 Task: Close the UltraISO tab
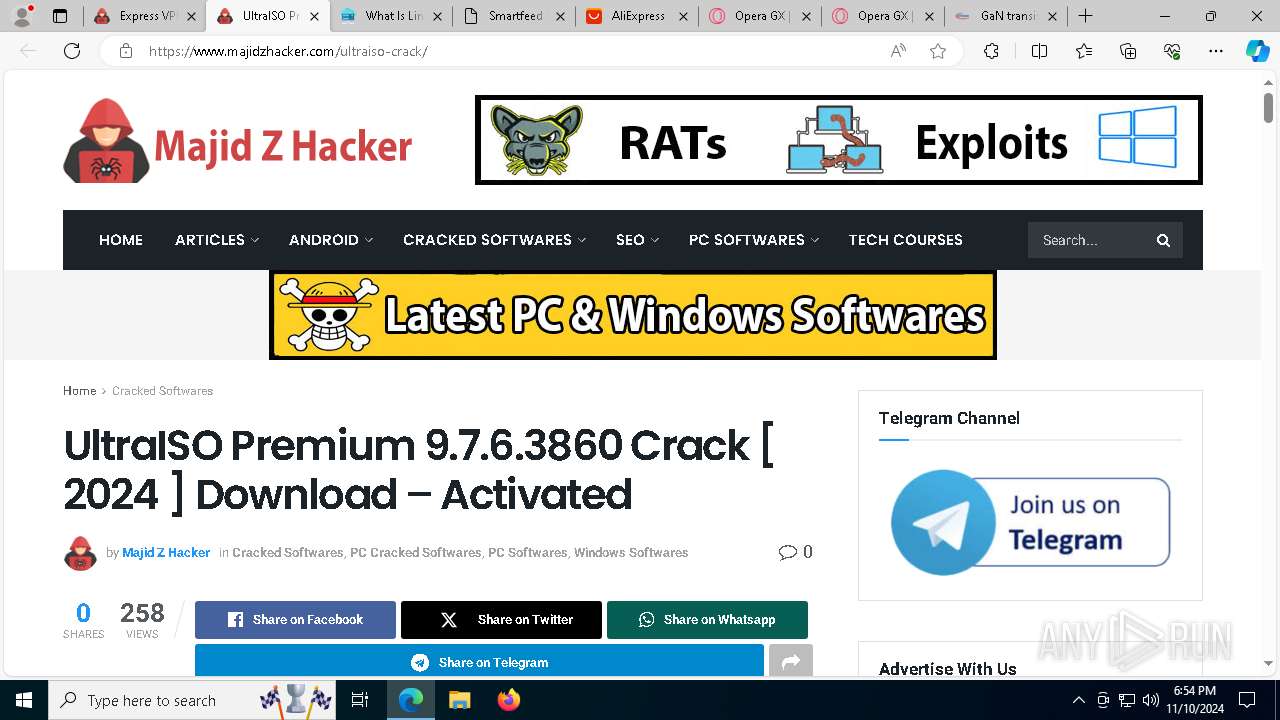[314, 16]
